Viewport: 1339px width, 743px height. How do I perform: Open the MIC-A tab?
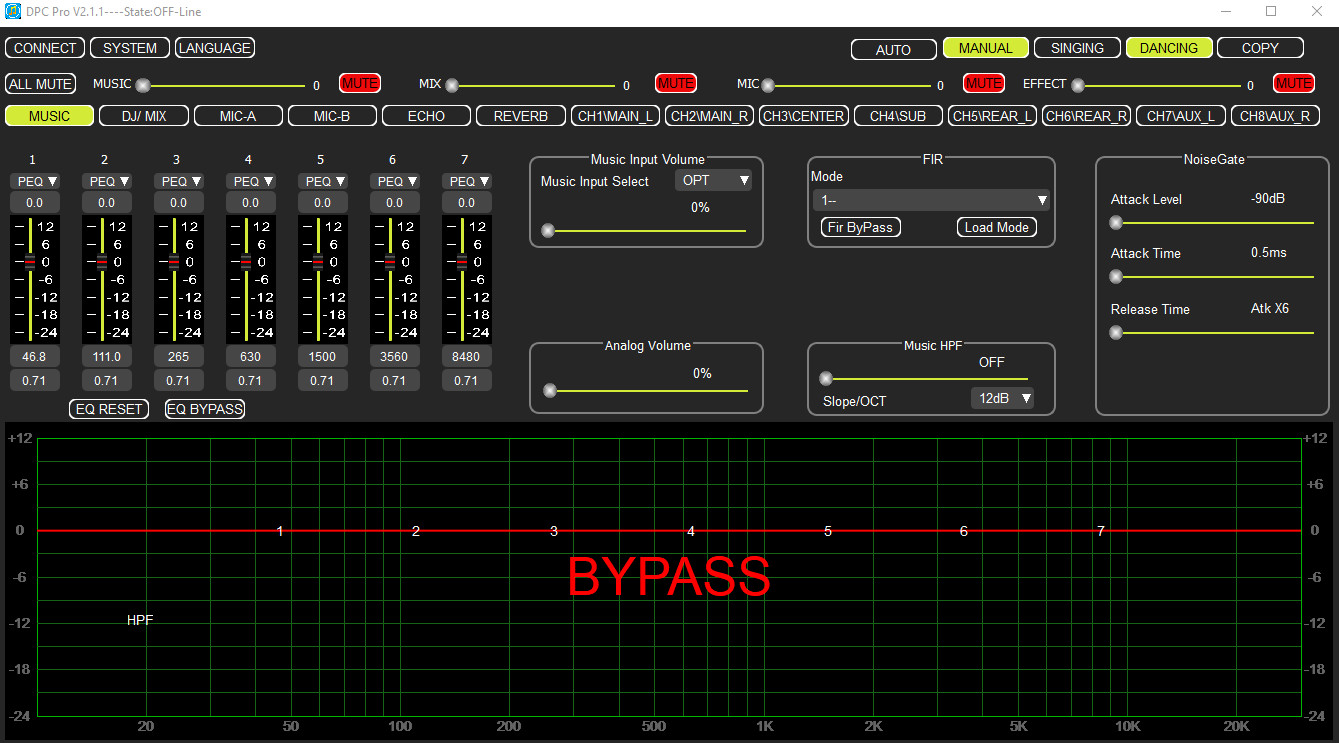click(x=238, y=116)
